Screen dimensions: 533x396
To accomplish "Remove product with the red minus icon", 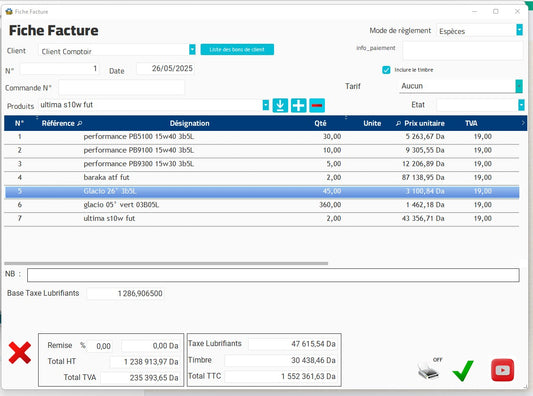I will tap(317, 105).
